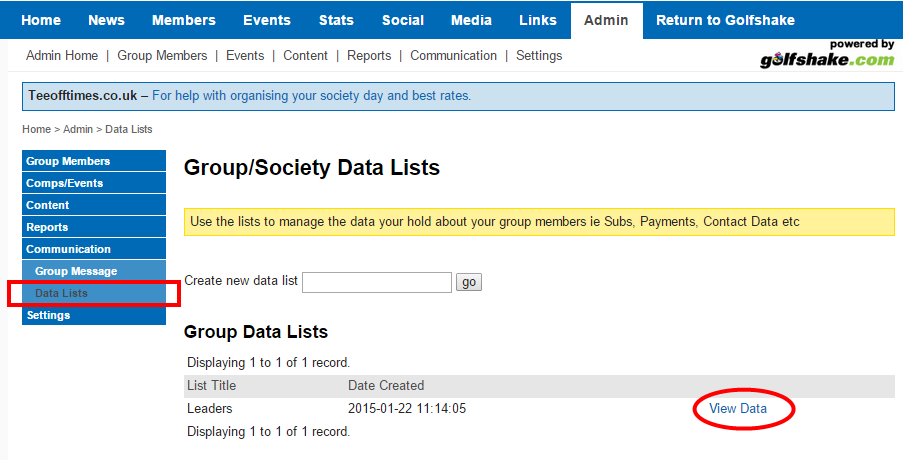Click the Create new data list field
This screenshot has height=460, width=903.
coord(377,282)
